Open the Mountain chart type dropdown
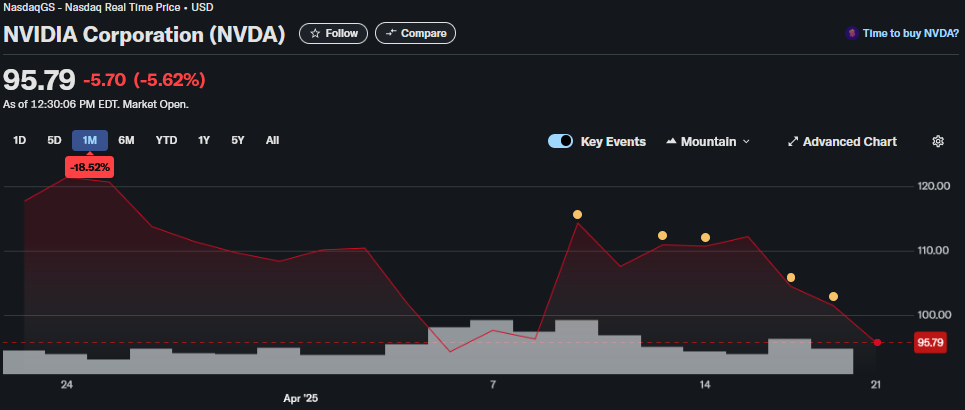This screenshot has height=410, width=965. (708, 142)
